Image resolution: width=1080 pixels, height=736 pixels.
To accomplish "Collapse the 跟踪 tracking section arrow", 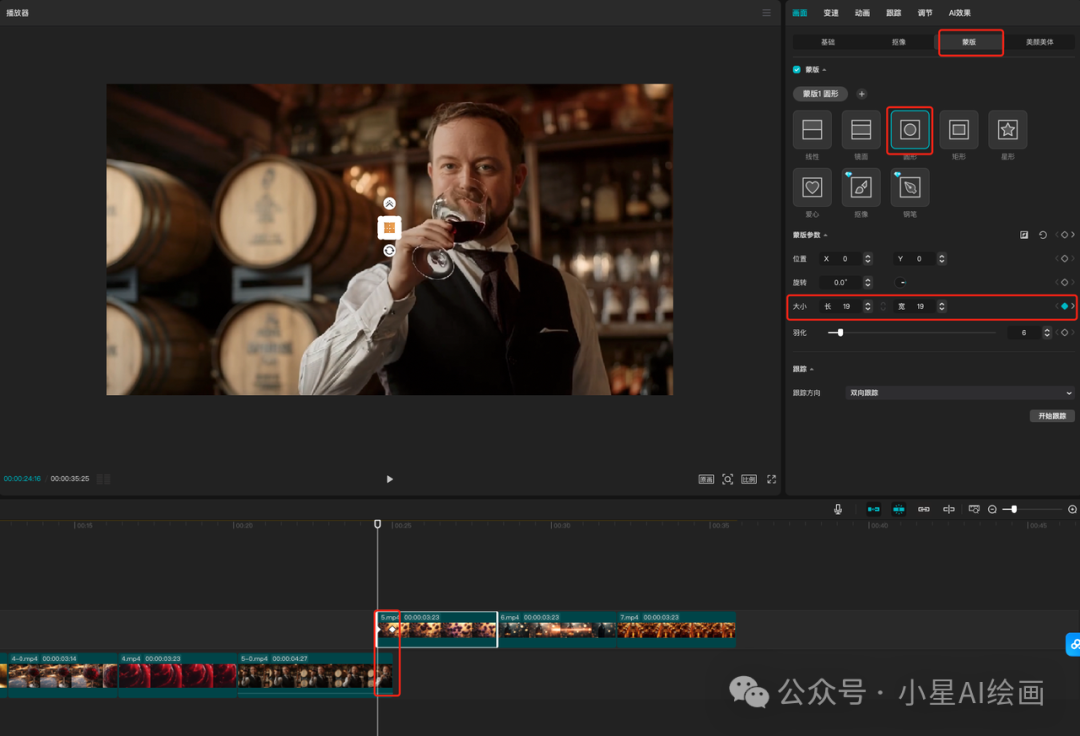I will 811,370.
